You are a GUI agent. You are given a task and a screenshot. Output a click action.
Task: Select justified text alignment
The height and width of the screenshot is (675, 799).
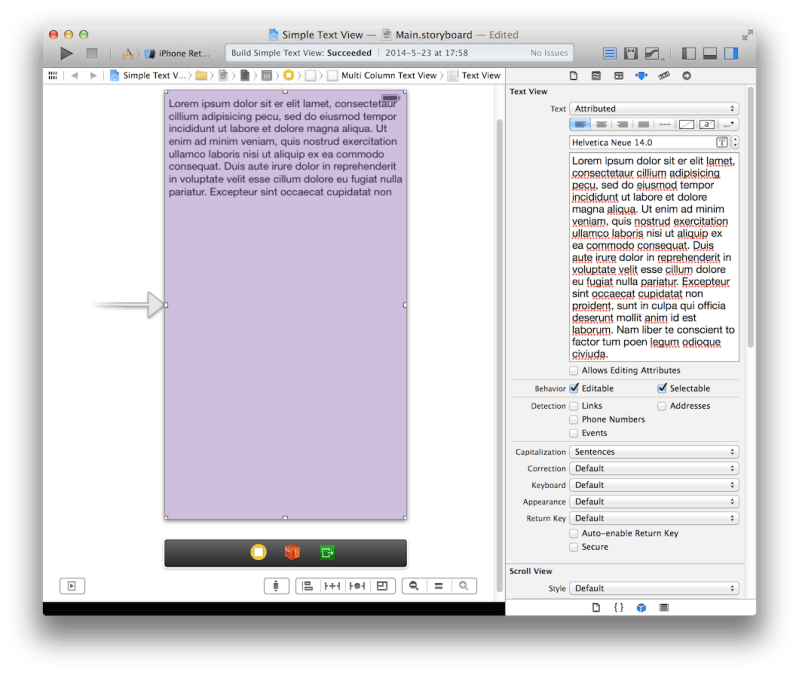[644, 124]
